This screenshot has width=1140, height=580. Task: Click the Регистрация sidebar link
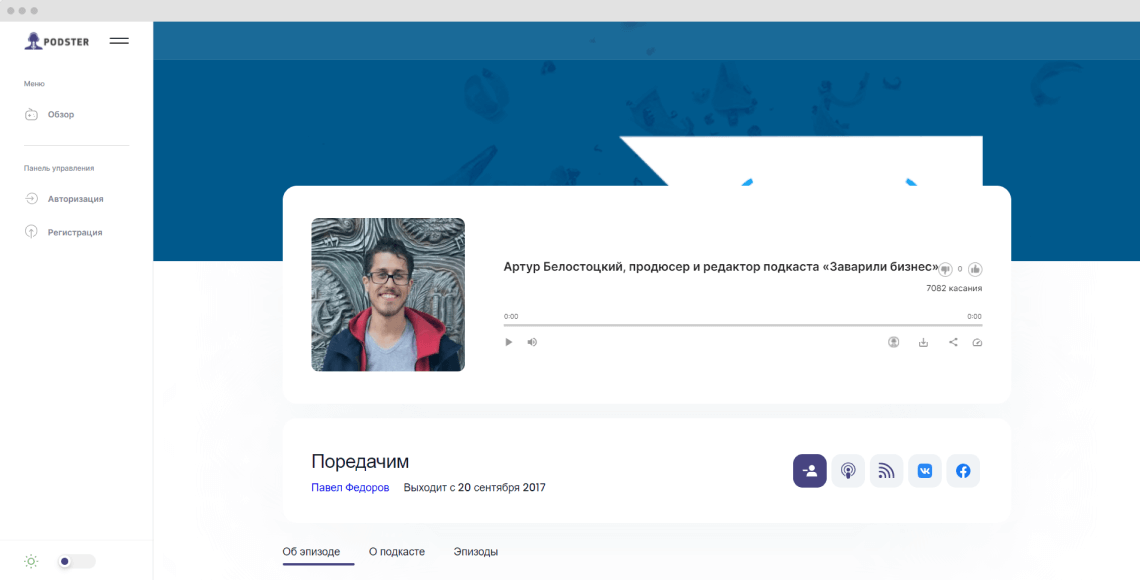74,231
